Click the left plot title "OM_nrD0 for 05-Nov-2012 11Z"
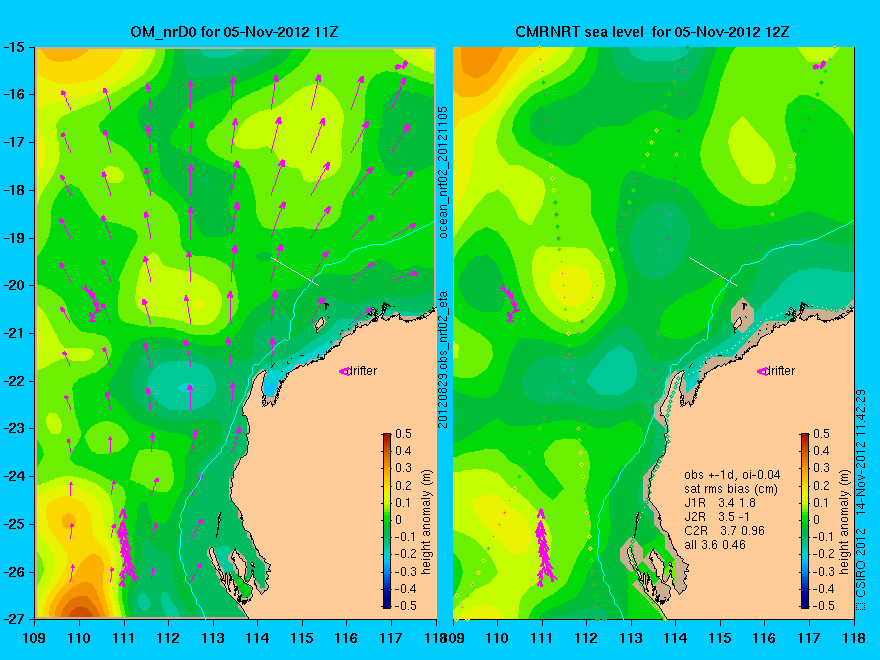Viewport: 880px width, 660px height. (234, 31)
